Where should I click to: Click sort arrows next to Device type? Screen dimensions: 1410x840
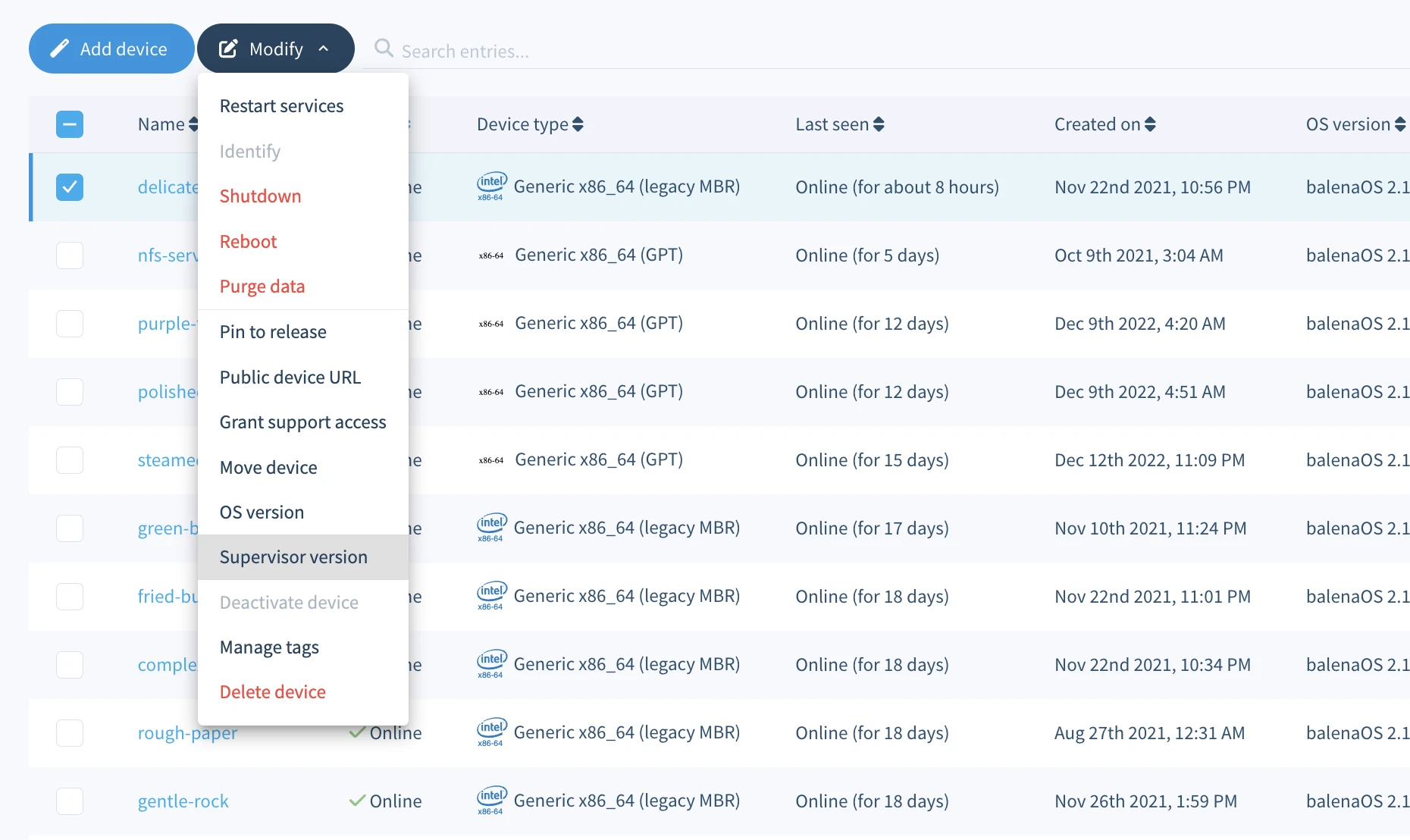click(578, 124)
